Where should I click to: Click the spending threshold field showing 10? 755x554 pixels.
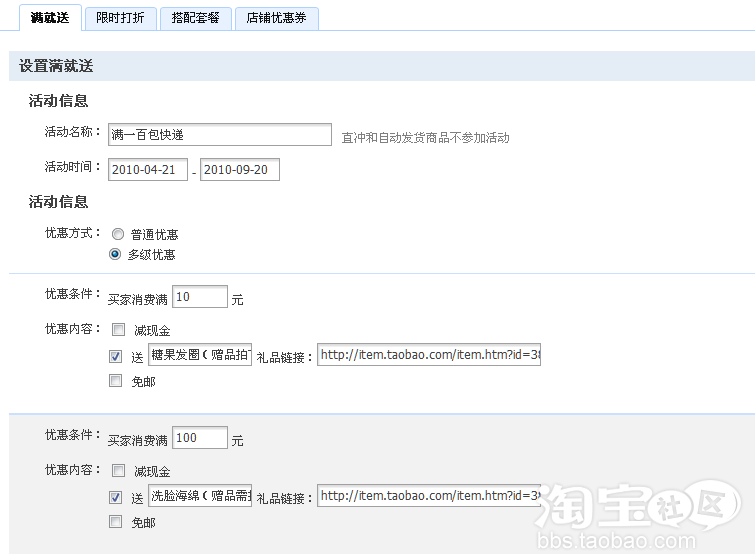pos(199,297)
